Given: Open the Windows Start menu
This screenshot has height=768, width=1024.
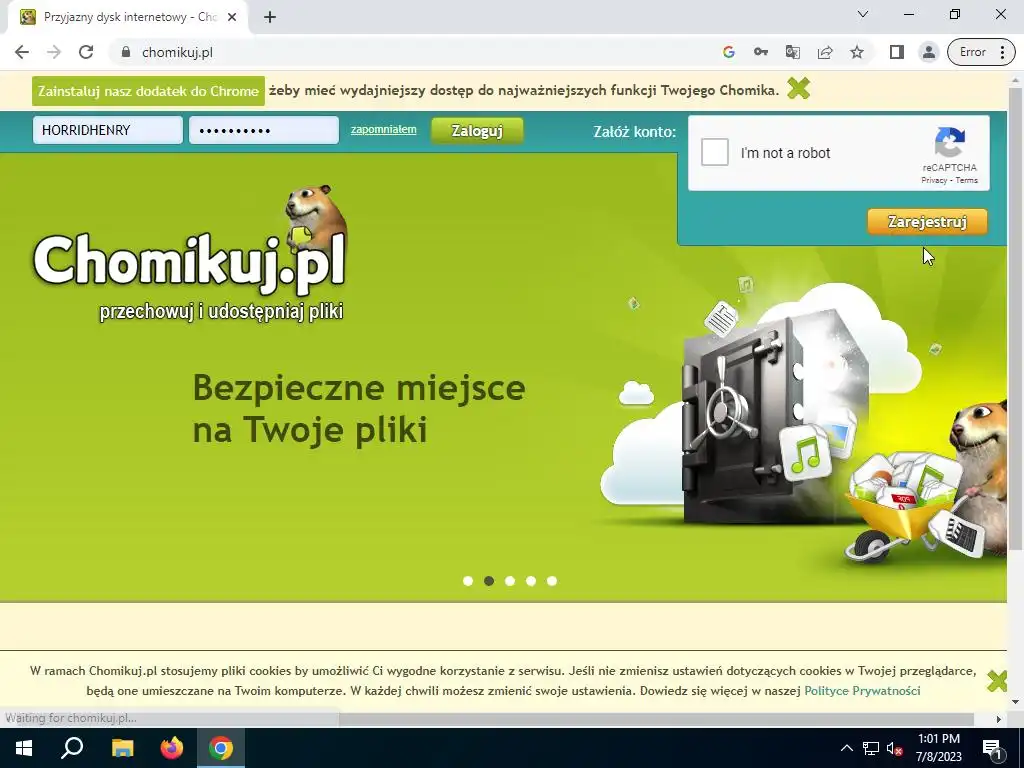Looking at the screenshot, I should tap(24, 748).
